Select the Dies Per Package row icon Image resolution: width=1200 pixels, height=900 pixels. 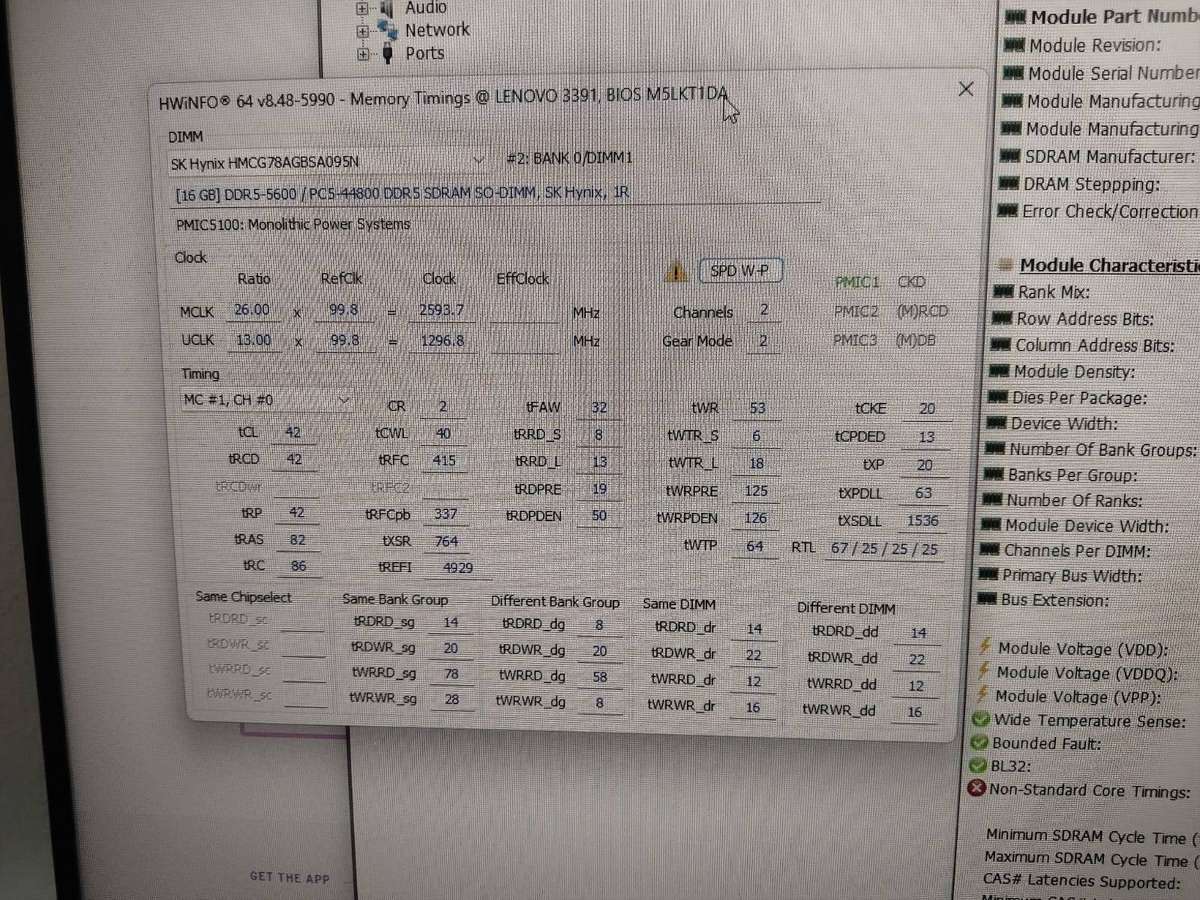coord(999,397)
